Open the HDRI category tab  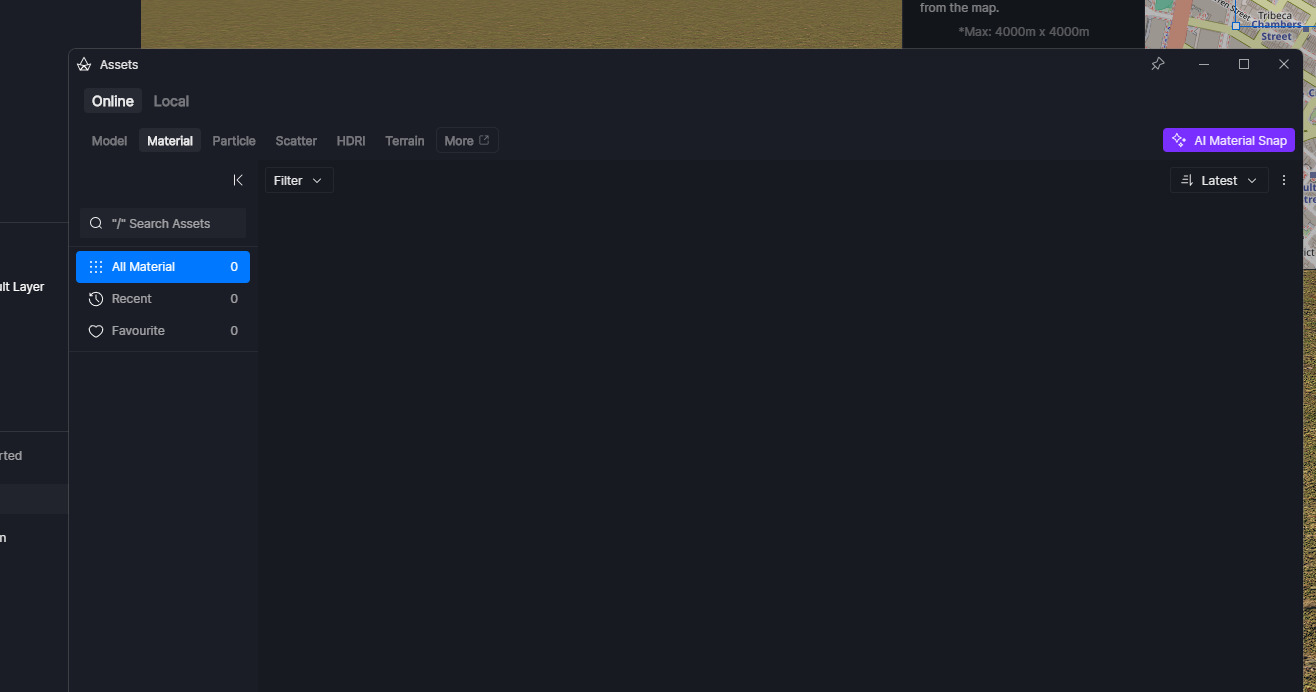(350, 141)
